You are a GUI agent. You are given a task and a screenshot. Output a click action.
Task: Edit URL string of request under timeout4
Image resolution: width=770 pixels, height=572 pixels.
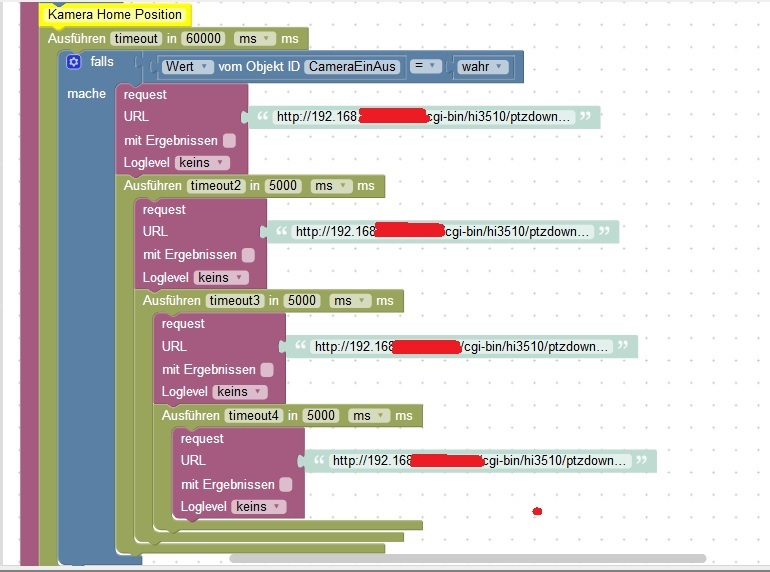click(x=480, y=461)
